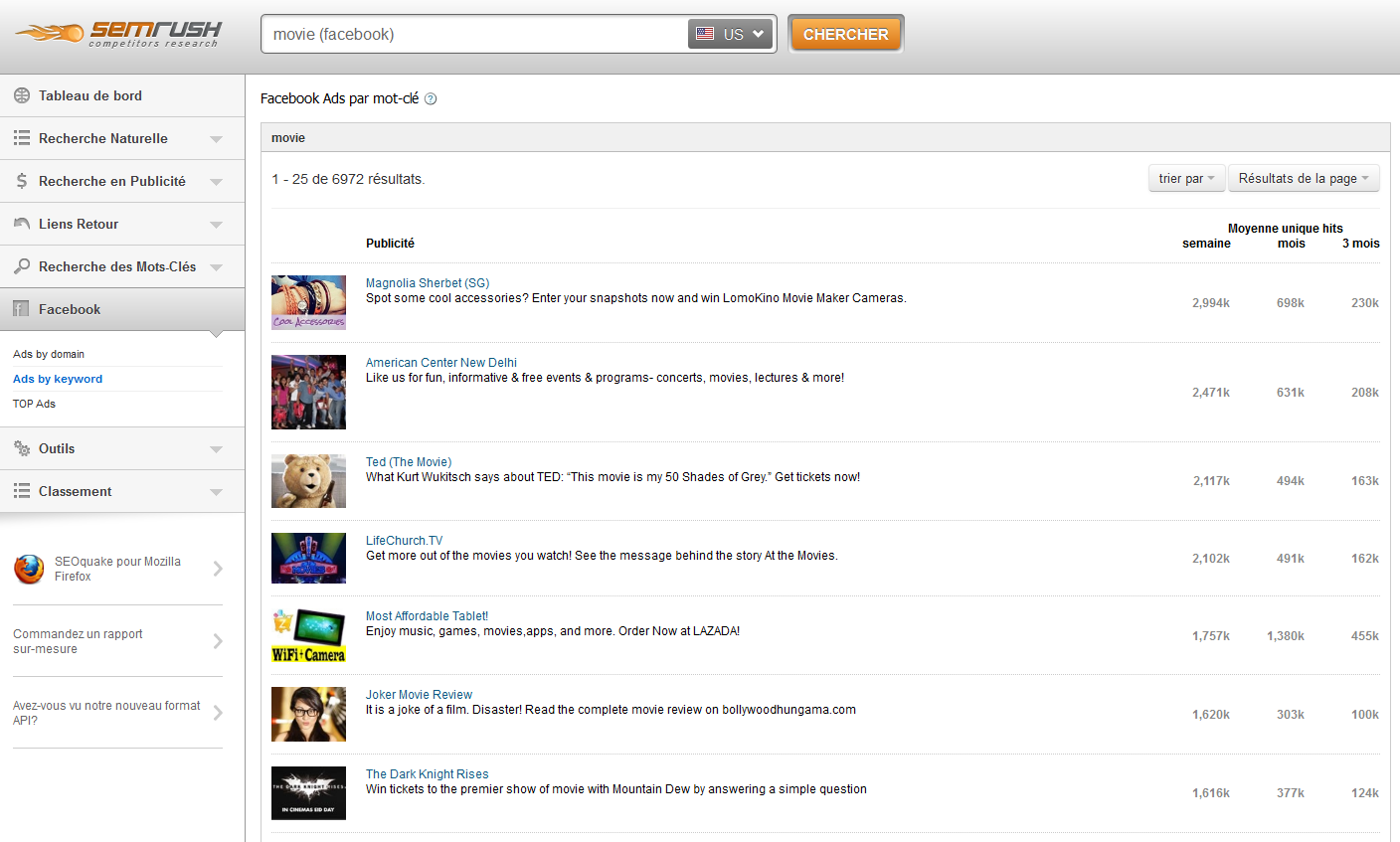
Task: Expand the Recherche Naturelle menu arrow
Action: 216,139
